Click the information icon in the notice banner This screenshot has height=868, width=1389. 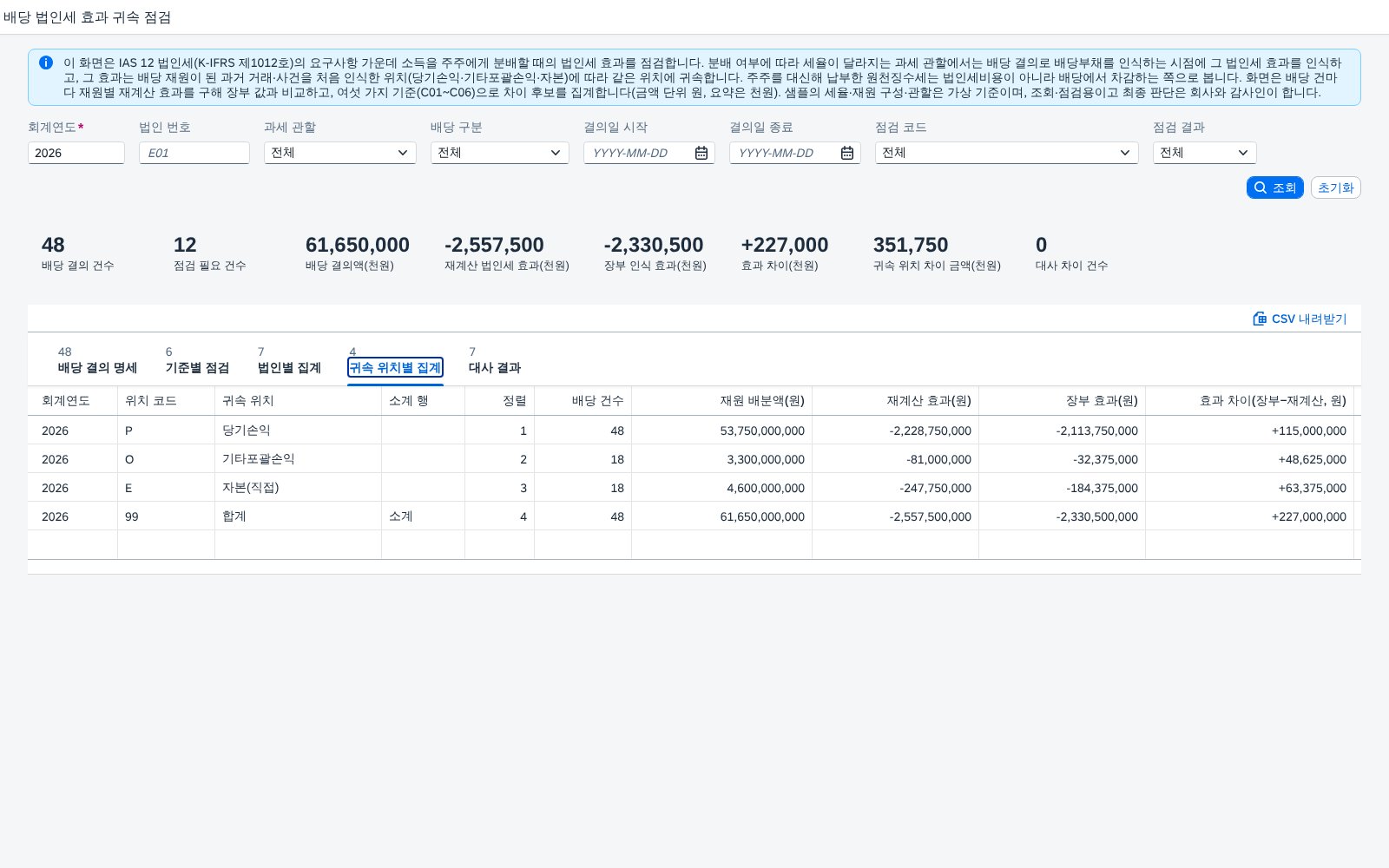[x=46, y=62]
